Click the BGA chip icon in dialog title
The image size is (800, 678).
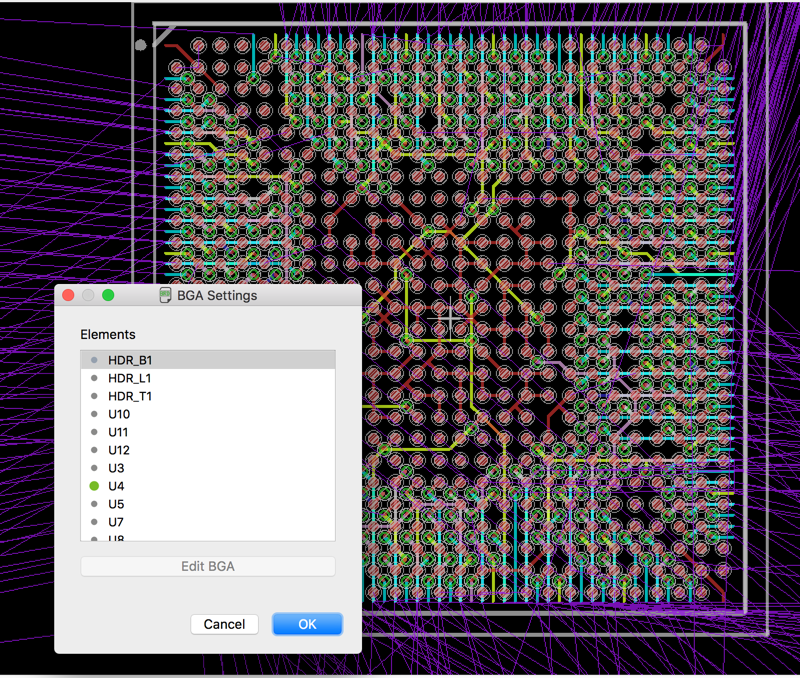click(x=163, y=295)
